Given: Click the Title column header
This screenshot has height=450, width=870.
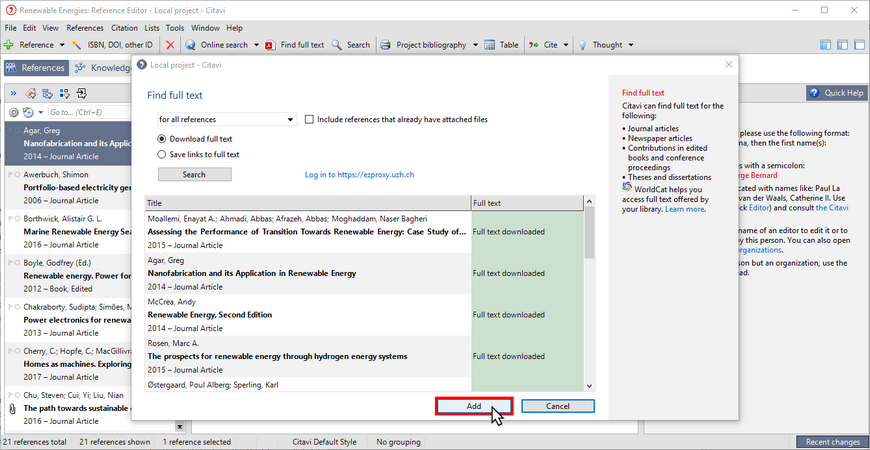Looking at the screenshot, I should (x=308, y=203).
